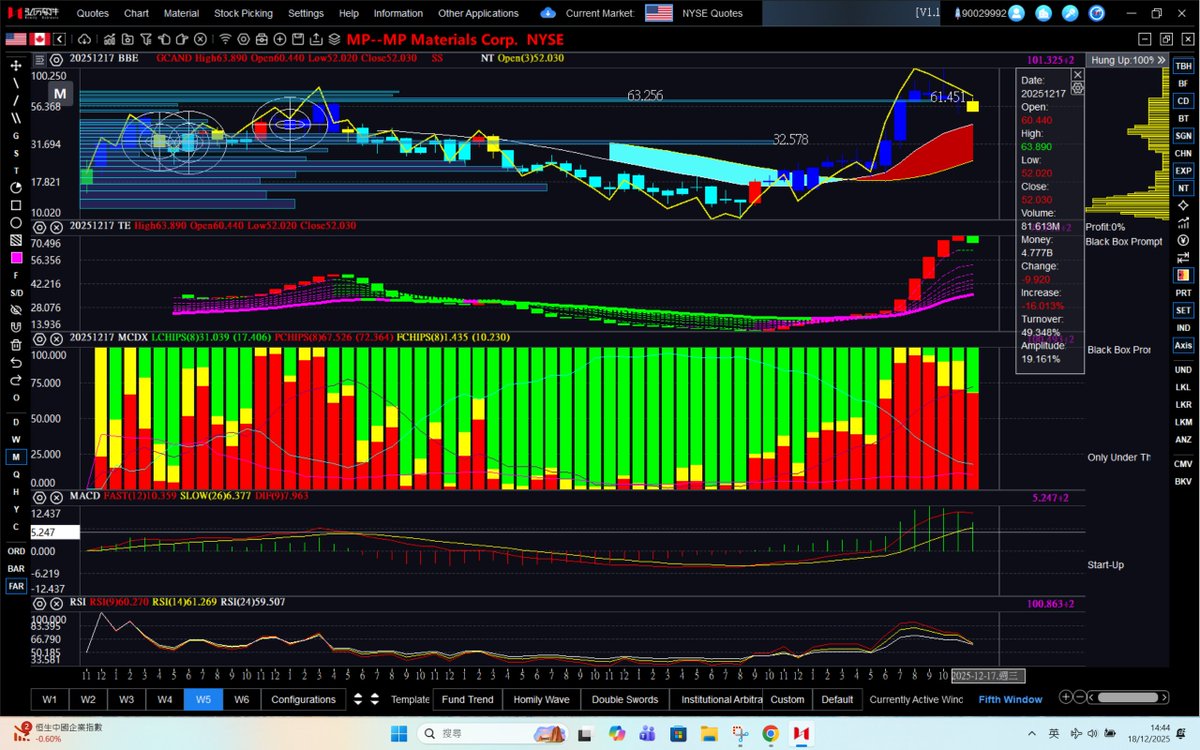Screen dimensions: 1200x750
Task: Open the TE indicator panel settings
Action: pos(41,226)
